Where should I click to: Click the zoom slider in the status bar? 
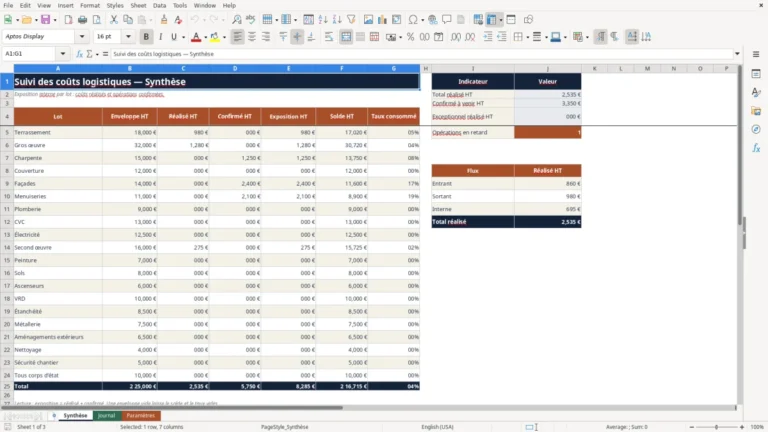pos(717,427)
